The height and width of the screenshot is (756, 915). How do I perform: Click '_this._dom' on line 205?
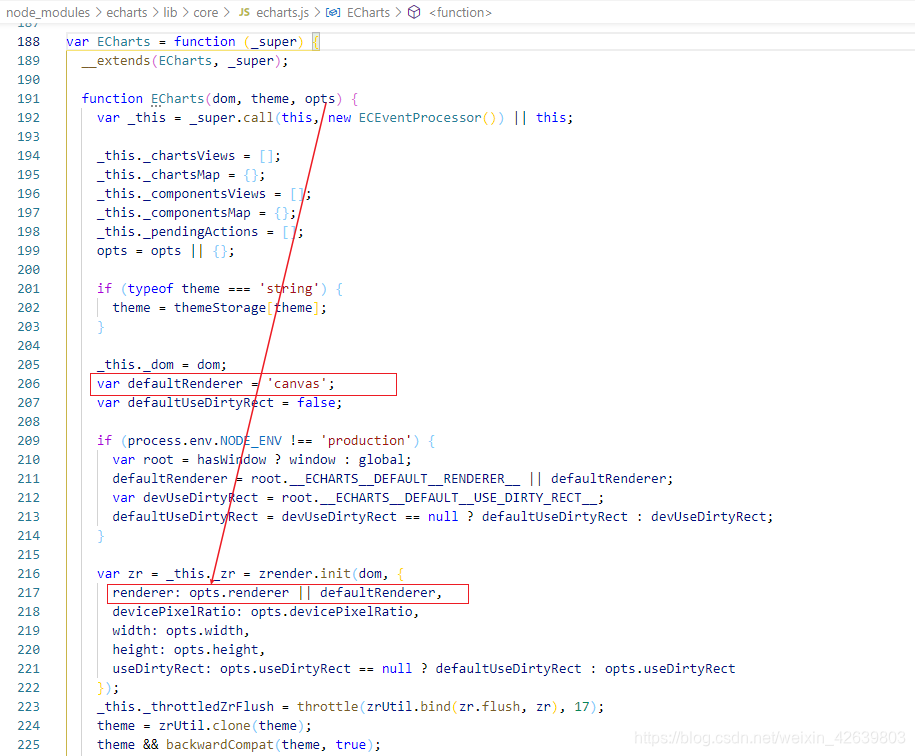pyautogui.click(x=135, y=365)
